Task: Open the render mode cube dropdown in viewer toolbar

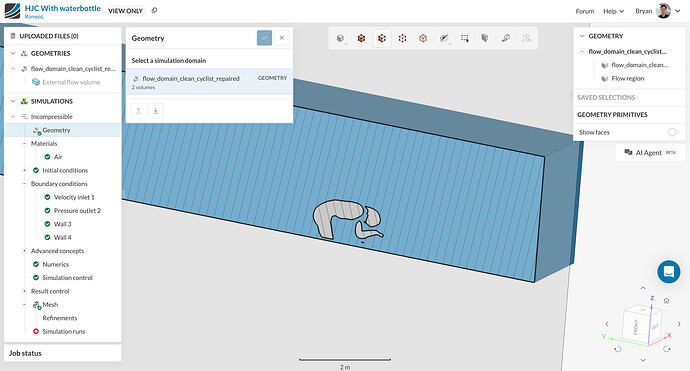Action: click(x=340, y=38)
